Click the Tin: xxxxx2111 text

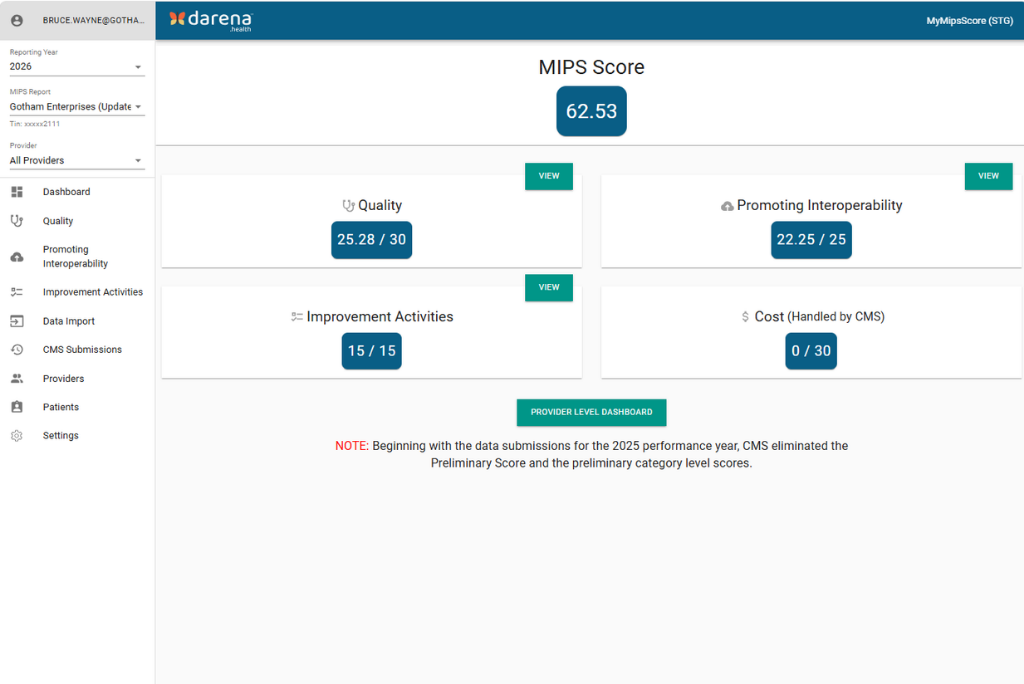(35, 123)
